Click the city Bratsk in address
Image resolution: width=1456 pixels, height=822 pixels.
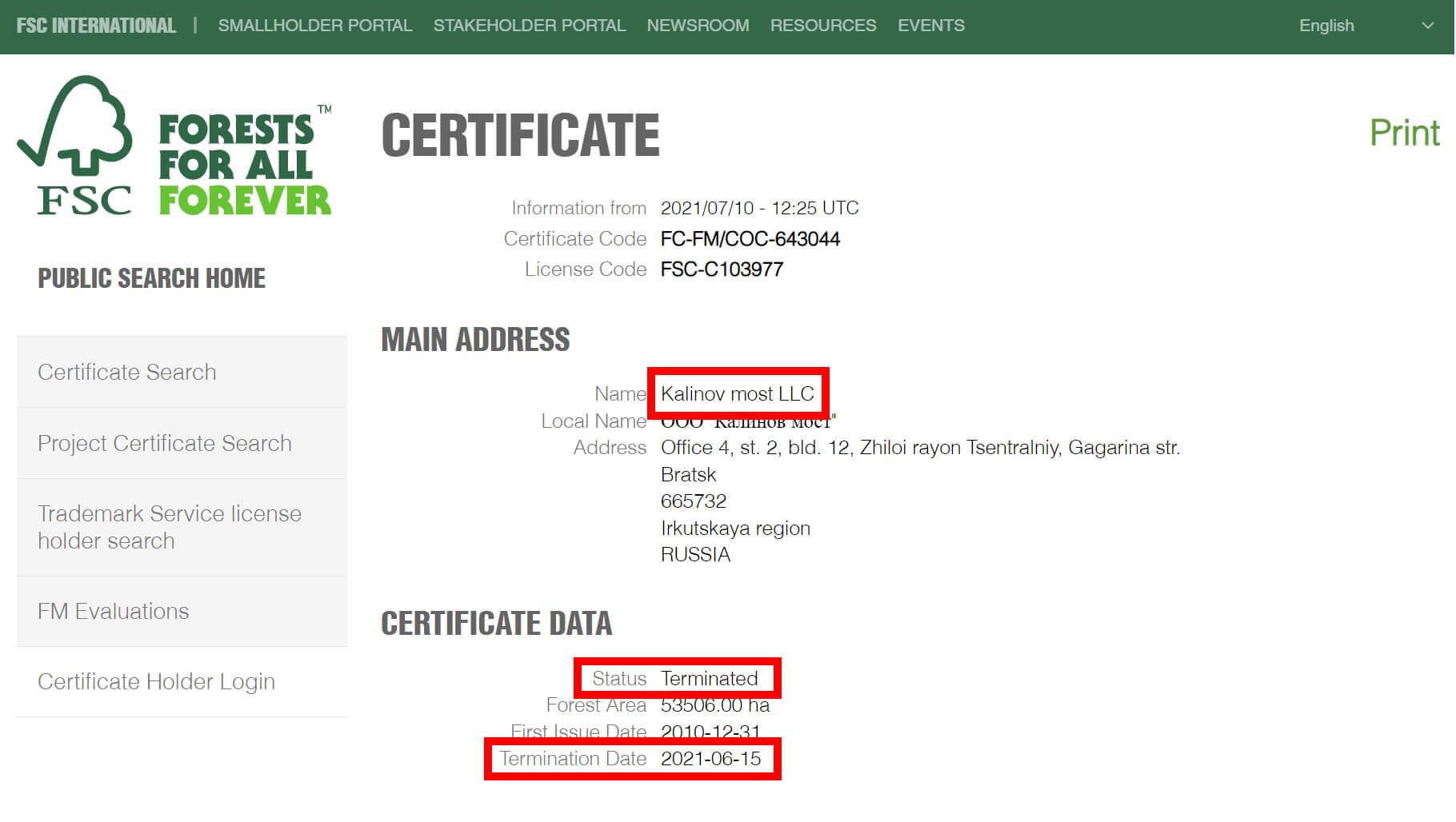point(688,474)
